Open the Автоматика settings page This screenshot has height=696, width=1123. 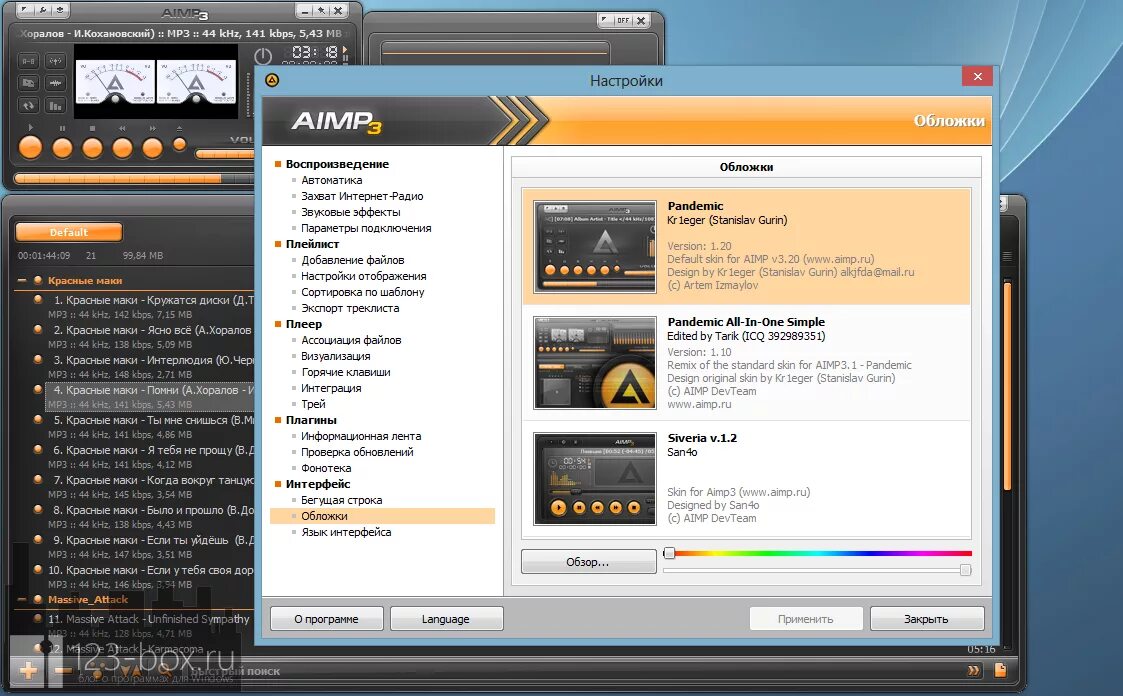click(x=332, y=180)
